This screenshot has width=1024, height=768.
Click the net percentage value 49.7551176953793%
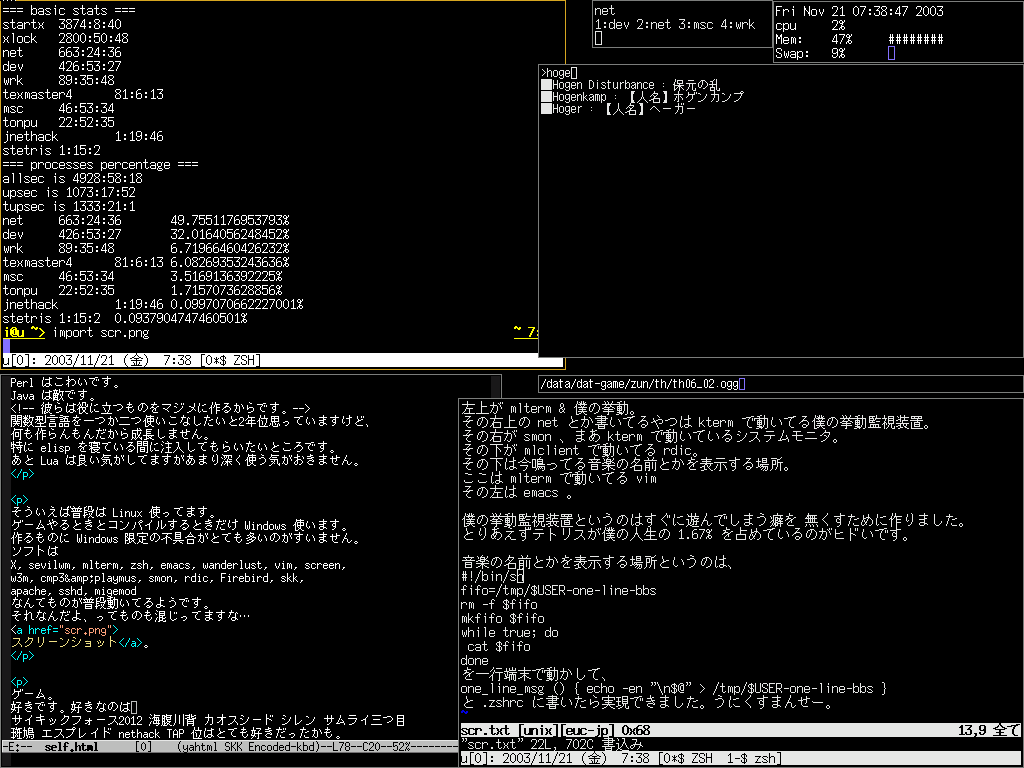(230, 221)
